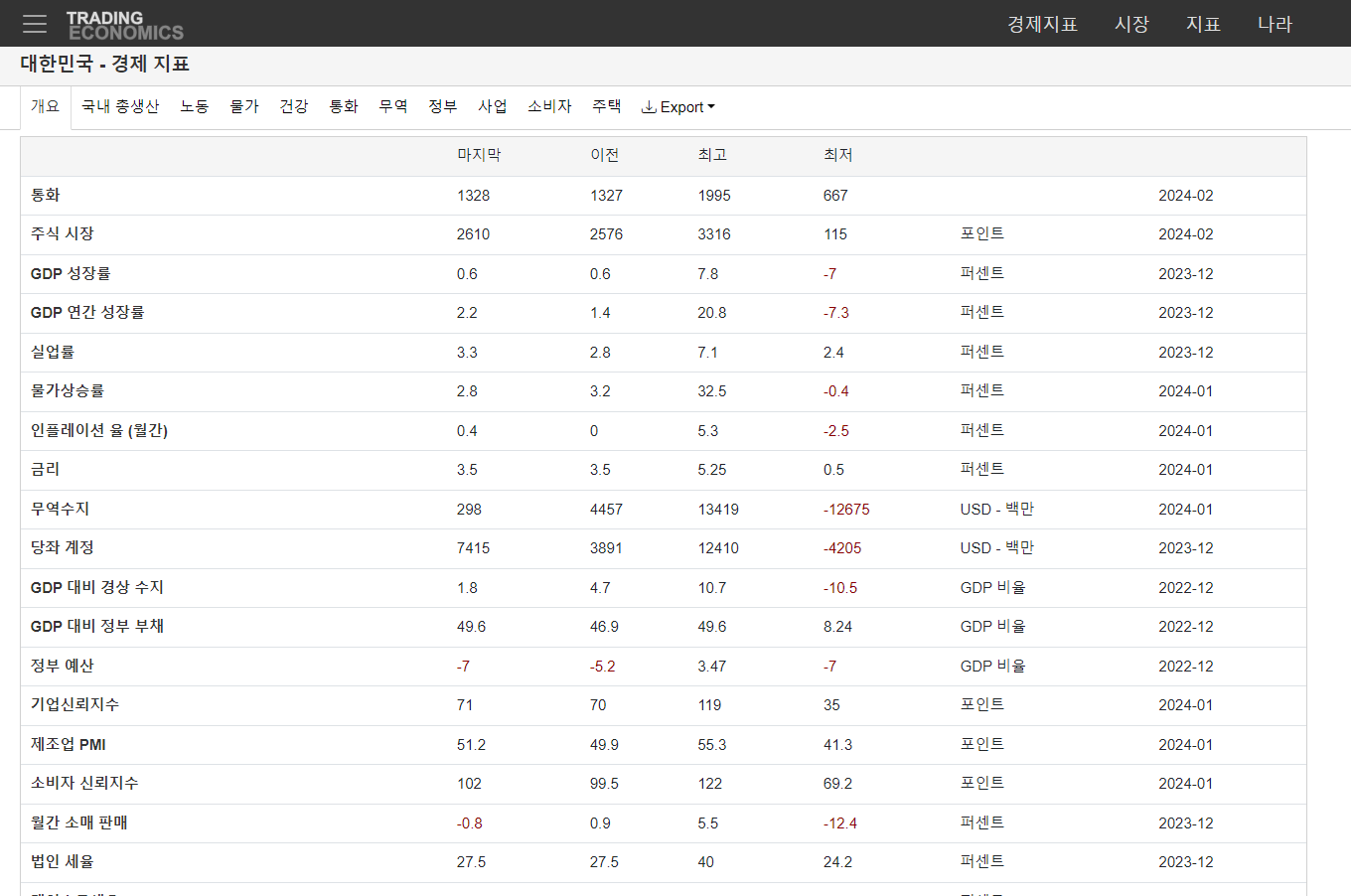
Task: Click the 대한민국 - 경제 지표 heading
Action: pos(105,64)
